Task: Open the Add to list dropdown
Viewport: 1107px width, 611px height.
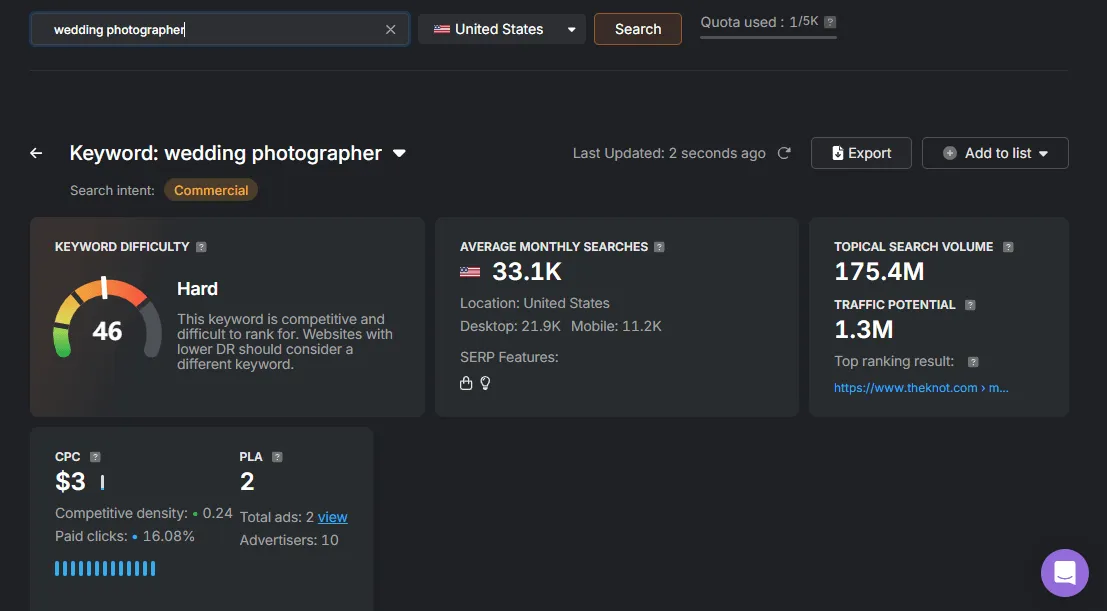Action: click(x=995, y=153)
